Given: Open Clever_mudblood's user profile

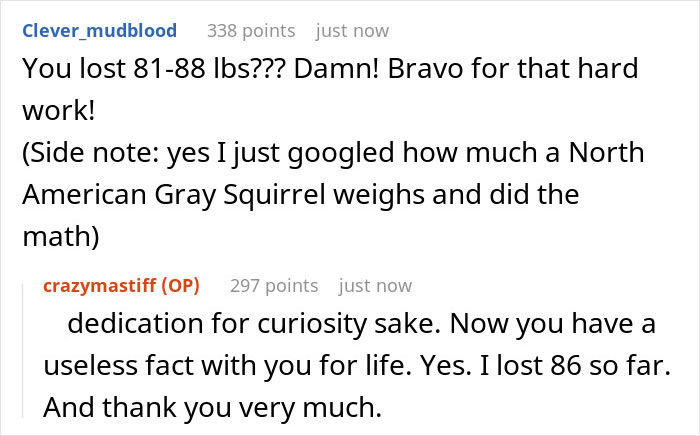Looking at the screenshot, I should [x=98, y=31].
